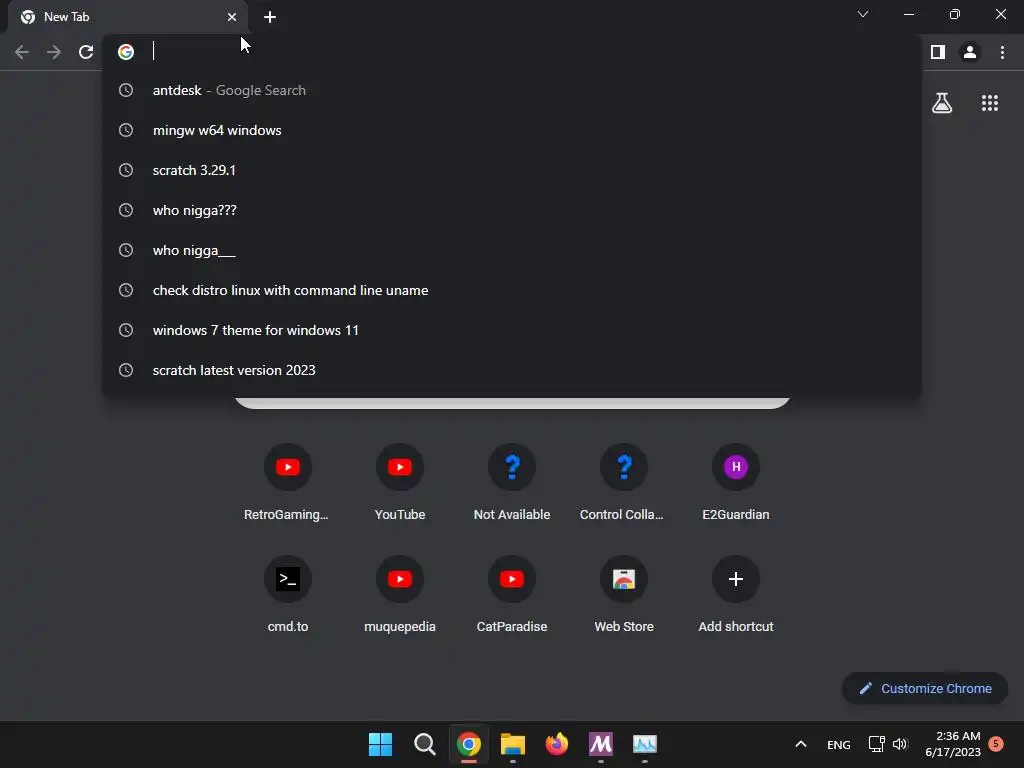Screen dimensions: 1024x768
Task: Open the muquepedia shortcut tile
Action: (x=400, y=594)
